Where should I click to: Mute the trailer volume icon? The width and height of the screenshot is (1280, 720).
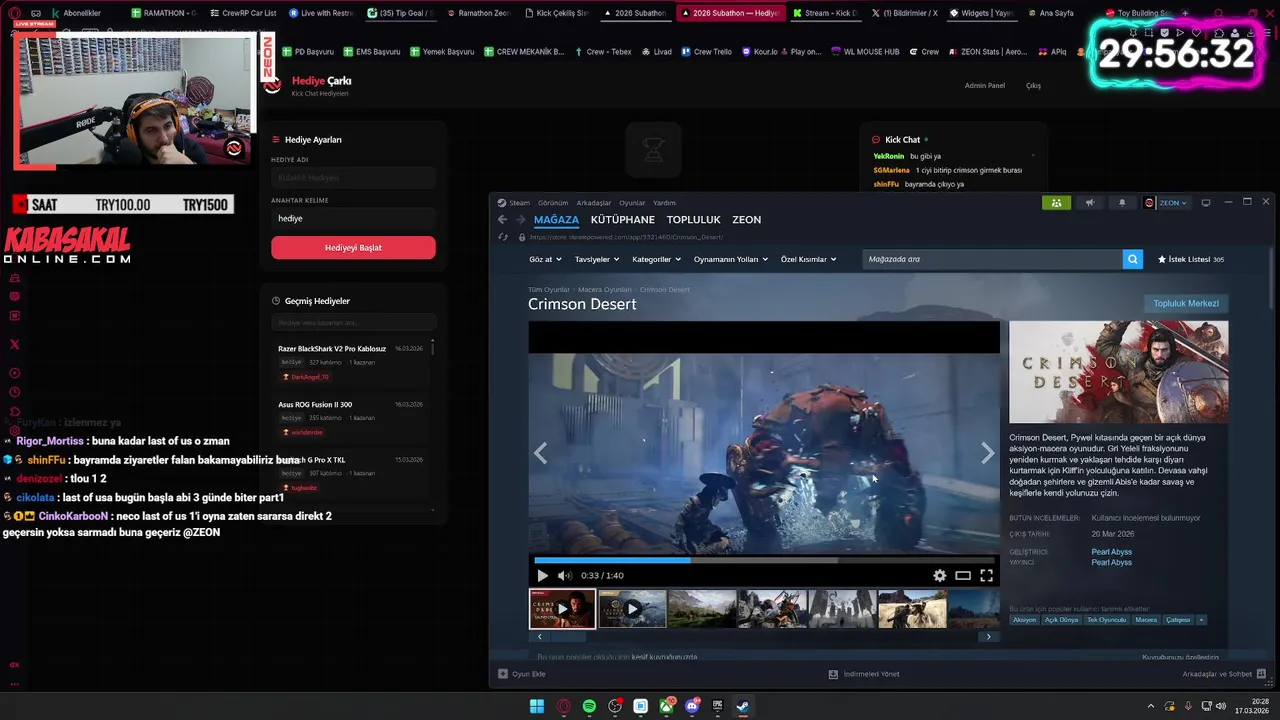(565, 575)
